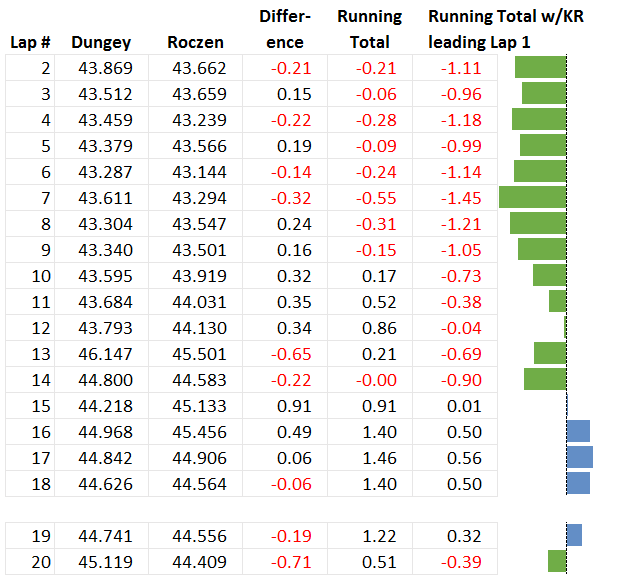Click Dungey's lap 13 time 46.147
The image size is (619, 582).
(x=103, y=353)
